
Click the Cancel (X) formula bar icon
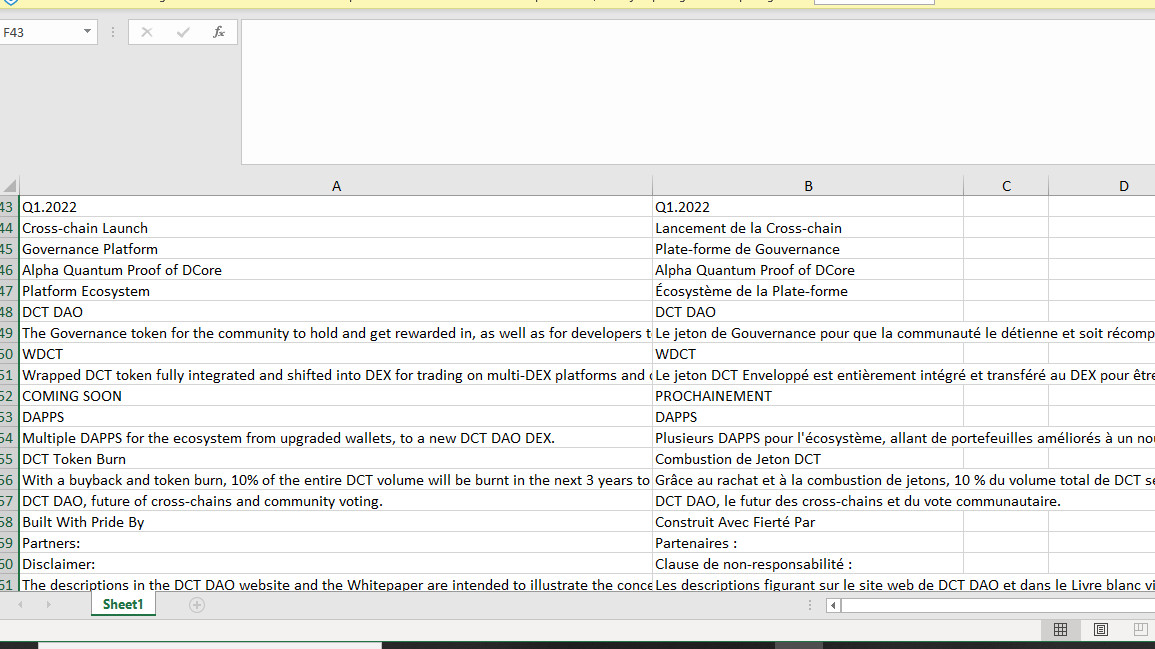pos(147,32)
